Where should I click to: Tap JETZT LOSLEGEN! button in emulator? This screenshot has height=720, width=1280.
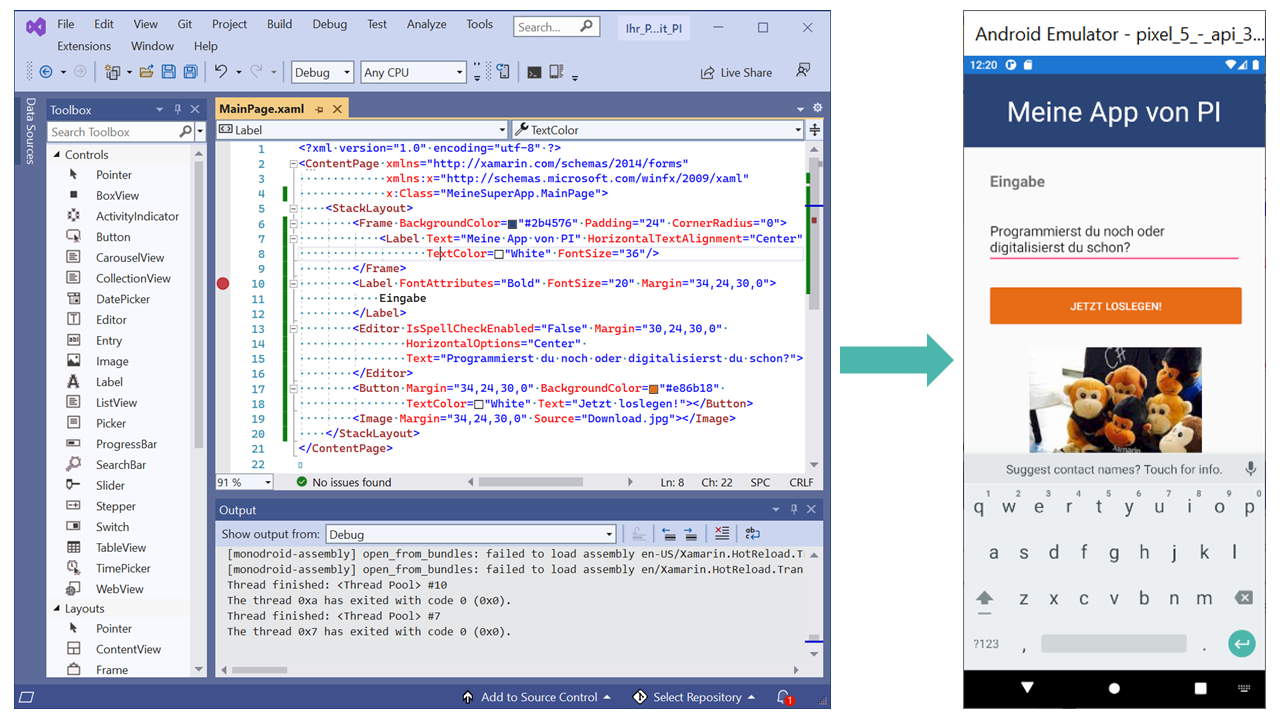(1115, 306)
